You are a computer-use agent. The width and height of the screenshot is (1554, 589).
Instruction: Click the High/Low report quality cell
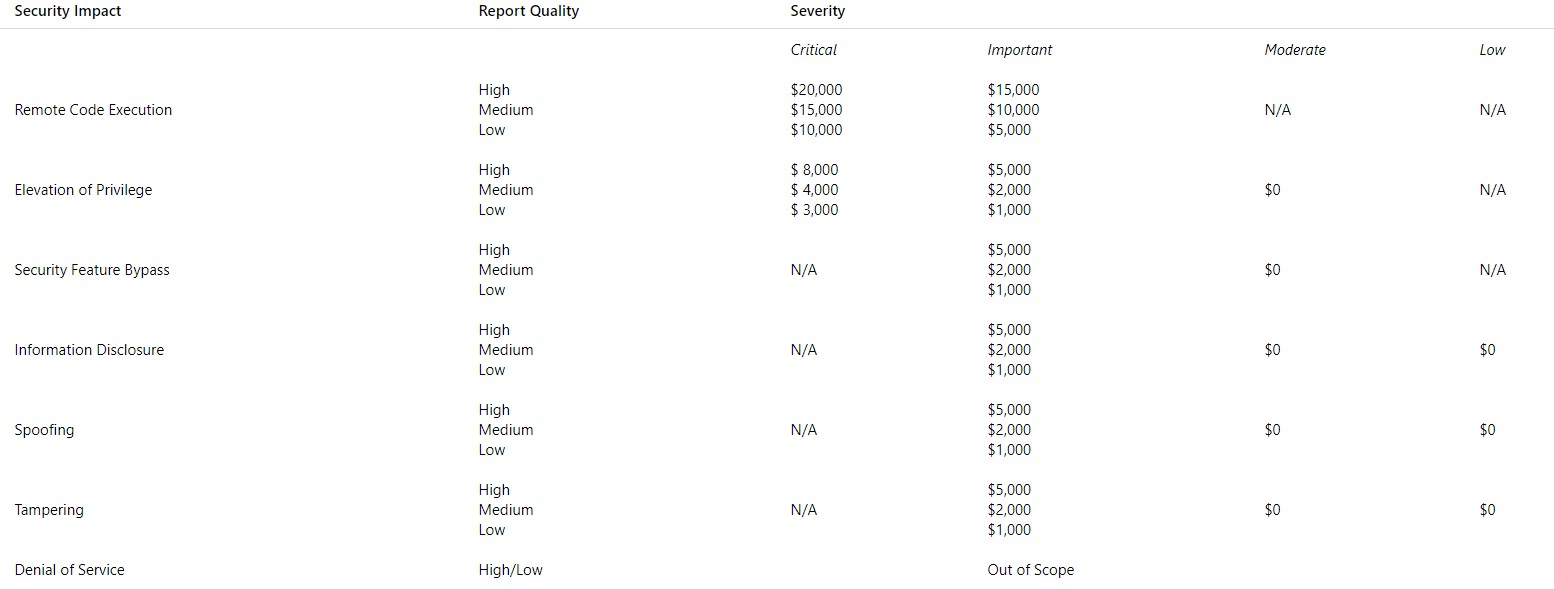click(x=510, y=570)
